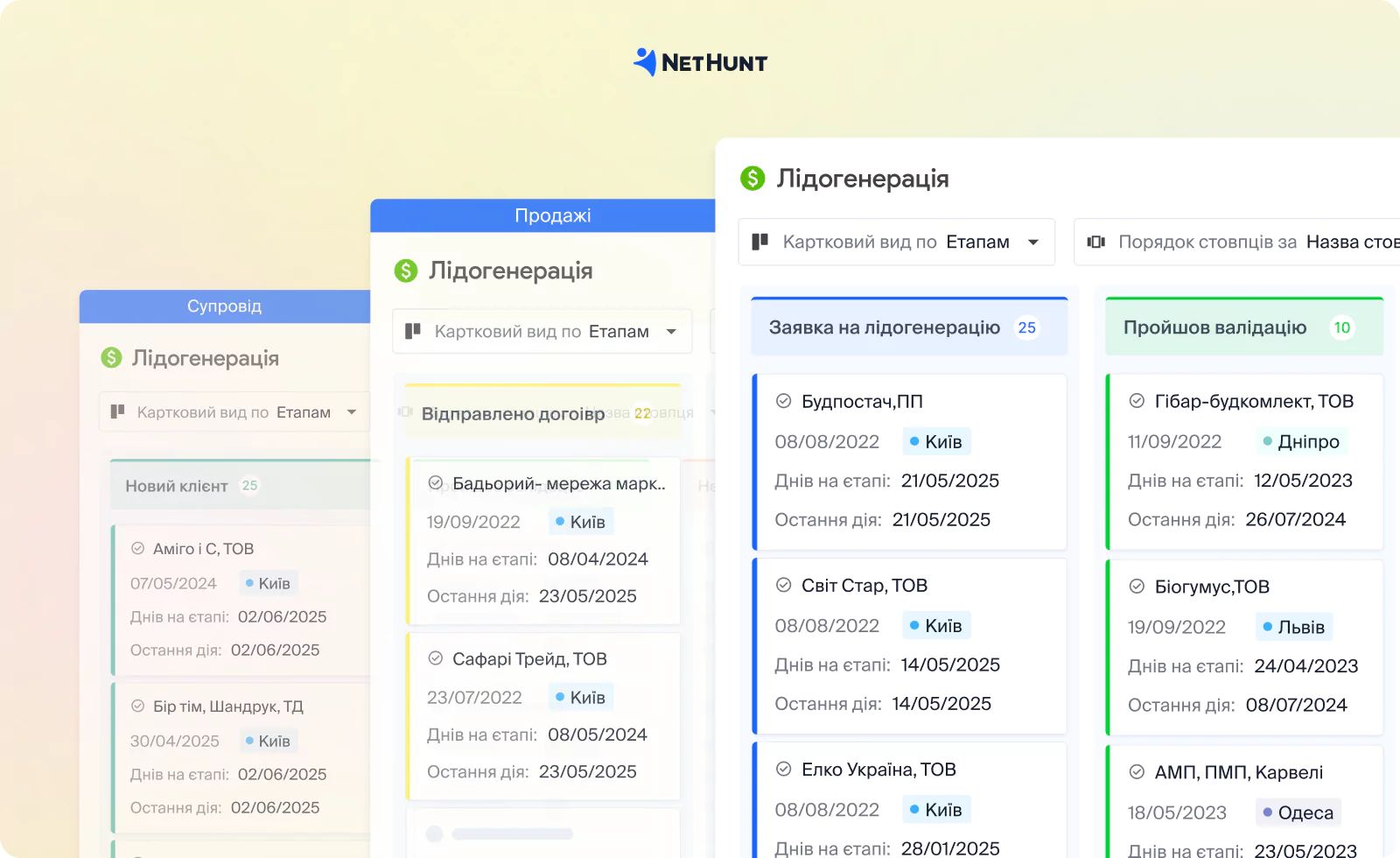Open the Світ Стар, ТОВ record
1400x858 pixels.
[x=864, y=585]
